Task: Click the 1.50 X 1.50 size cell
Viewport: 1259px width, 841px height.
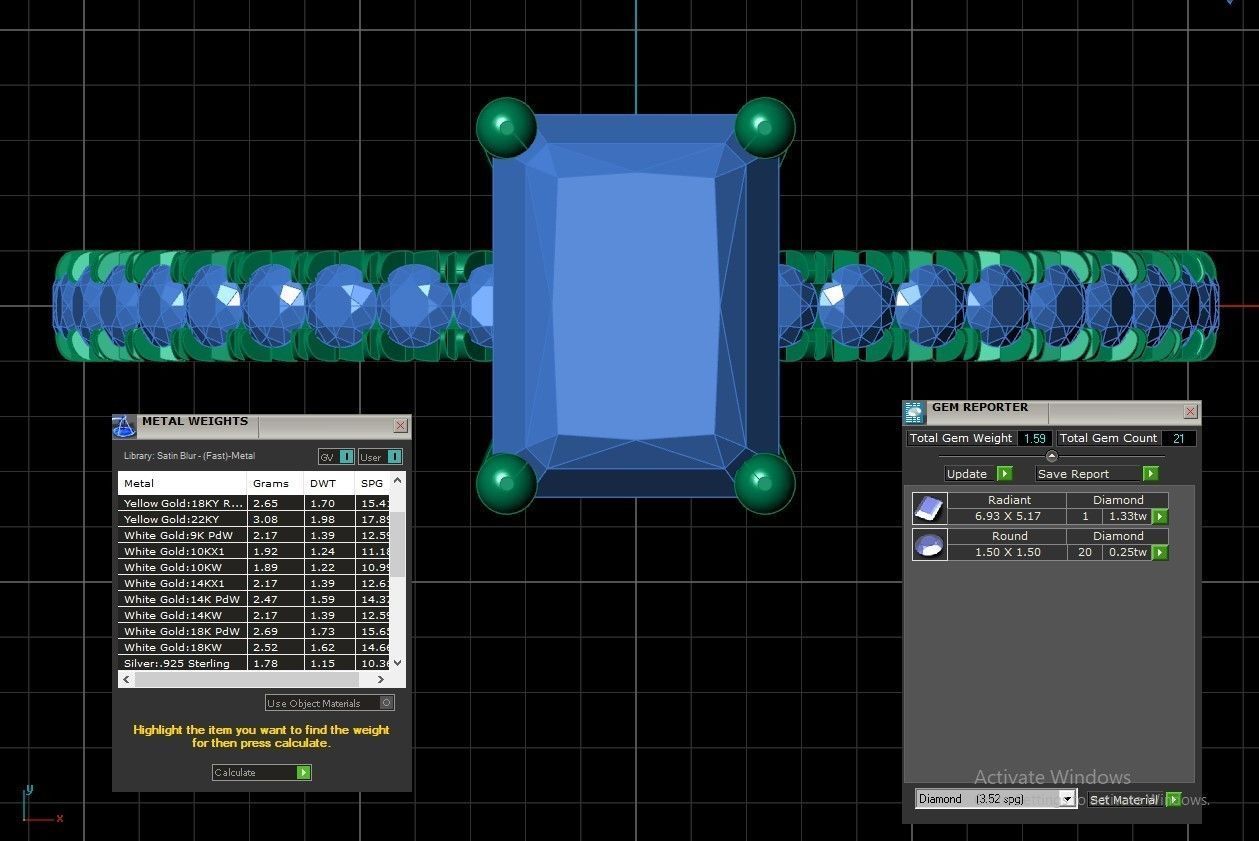Action: (x=1008, y=552)
